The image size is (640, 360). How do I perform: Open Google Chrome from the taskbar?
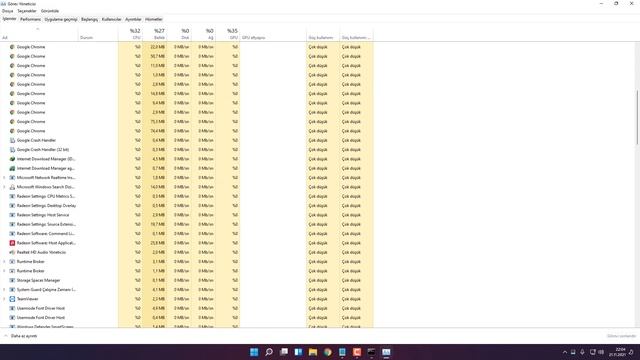click(x=328, y=352)
